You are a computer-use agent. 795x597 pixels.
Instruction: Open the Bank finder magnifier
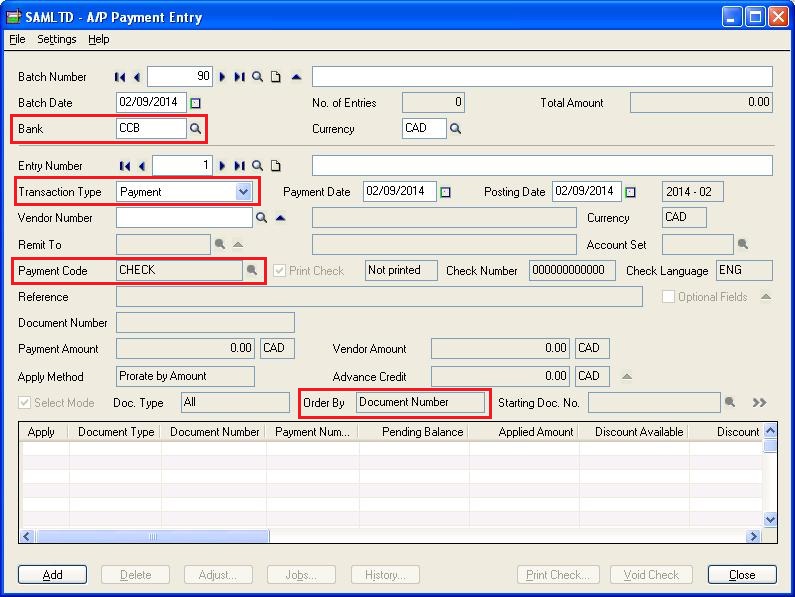[195, 128]
